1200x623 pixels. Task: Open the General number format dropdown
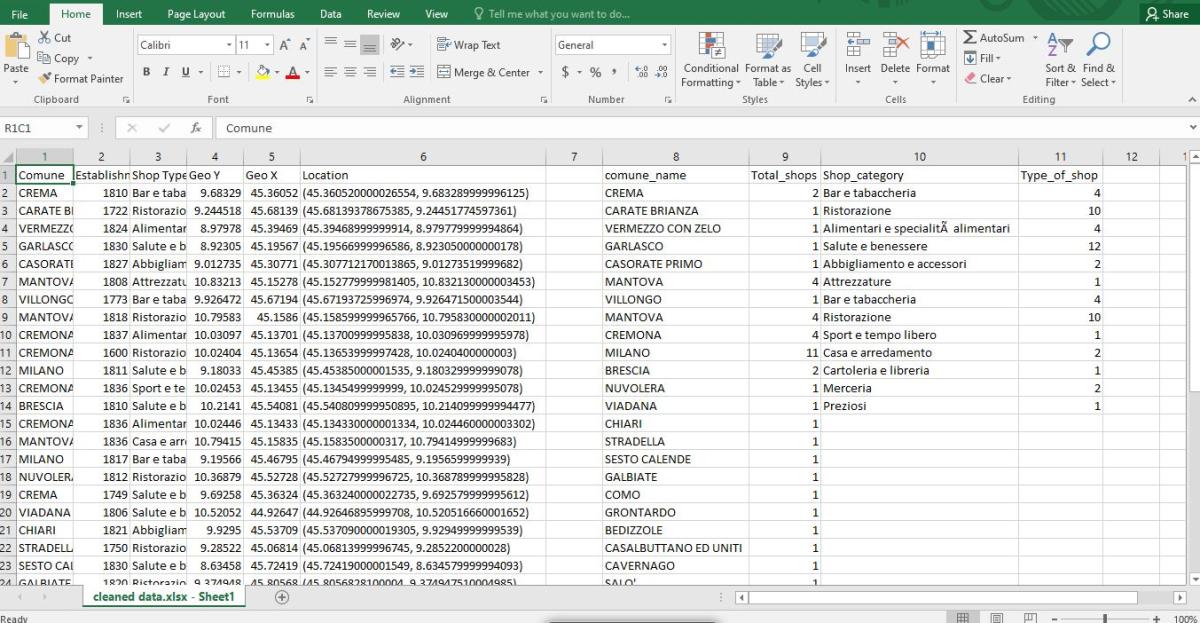click(x=664, y=45)
